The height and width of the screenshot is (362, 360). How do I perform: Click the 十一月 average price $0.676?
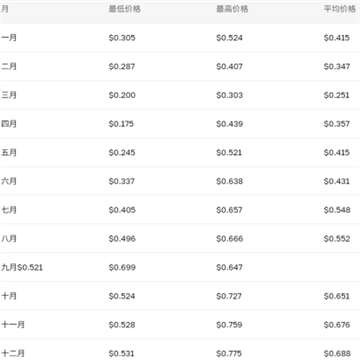[x=337, y=325]
